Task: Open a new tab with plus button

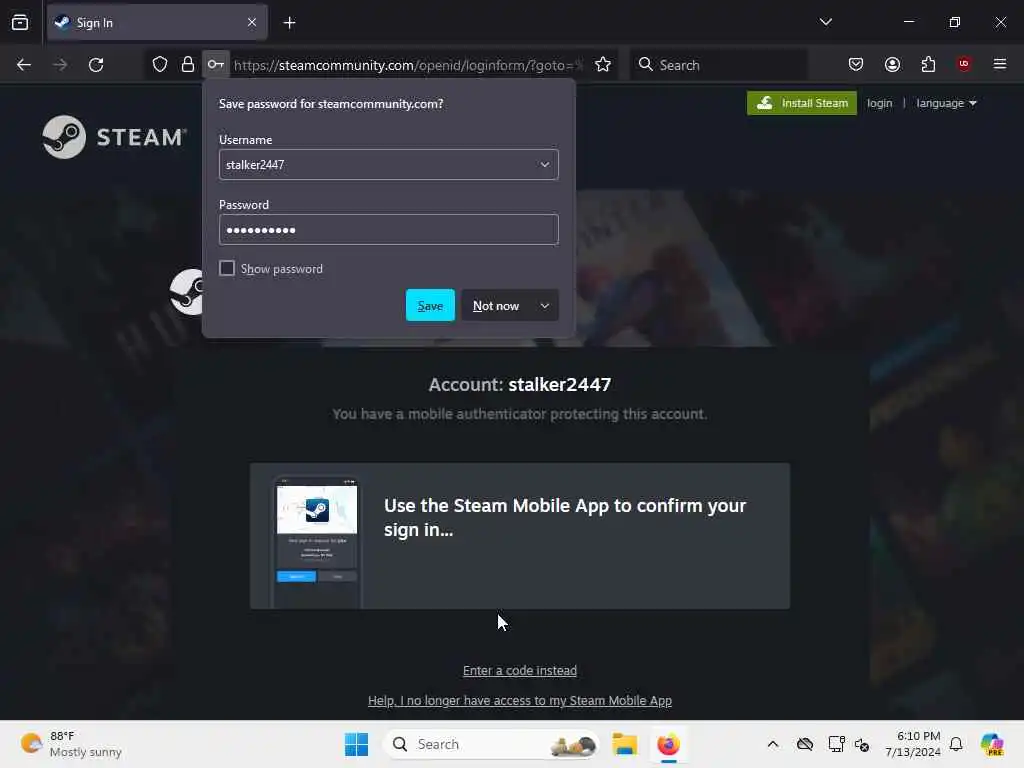Action: pyautogui.click(x=289, y=23)
